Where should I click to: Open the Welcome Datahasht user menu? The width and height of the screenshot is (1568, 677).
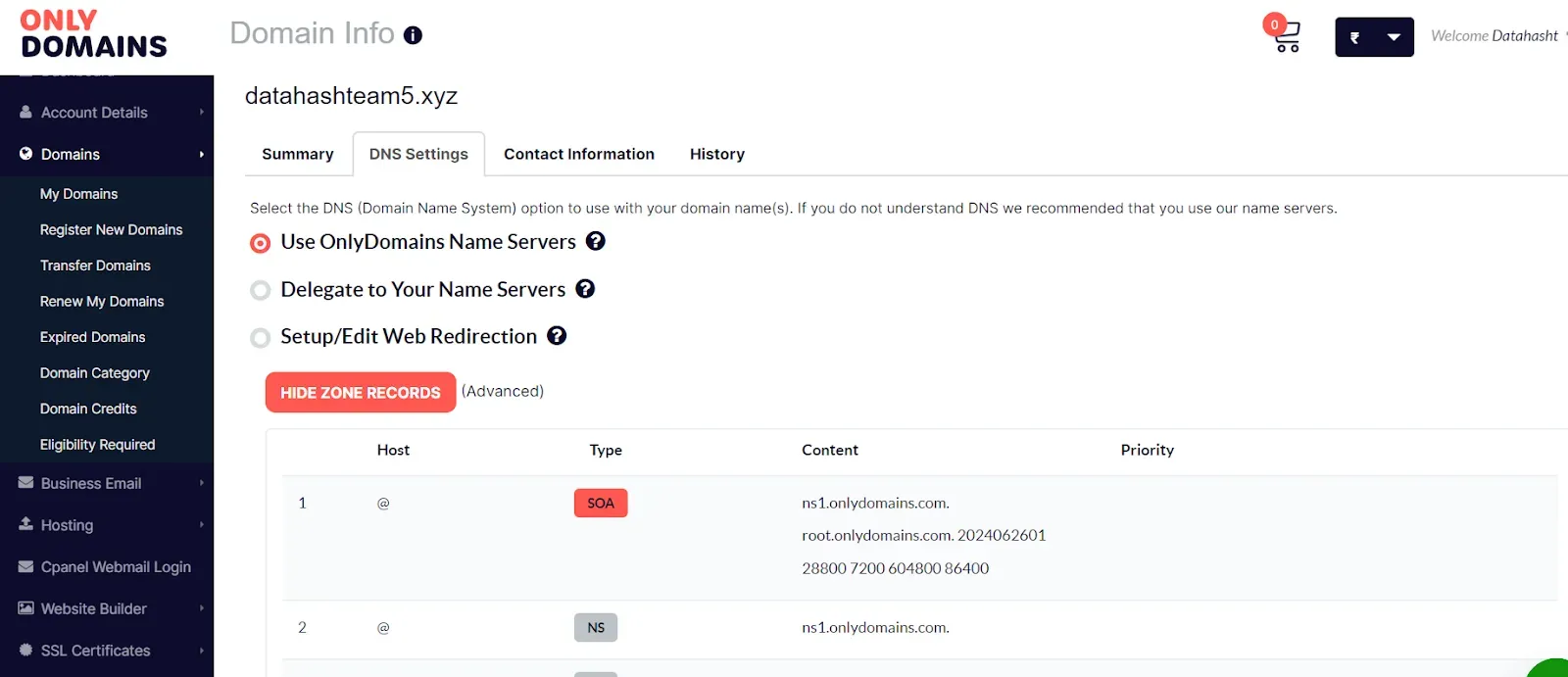coord(1496,36)
